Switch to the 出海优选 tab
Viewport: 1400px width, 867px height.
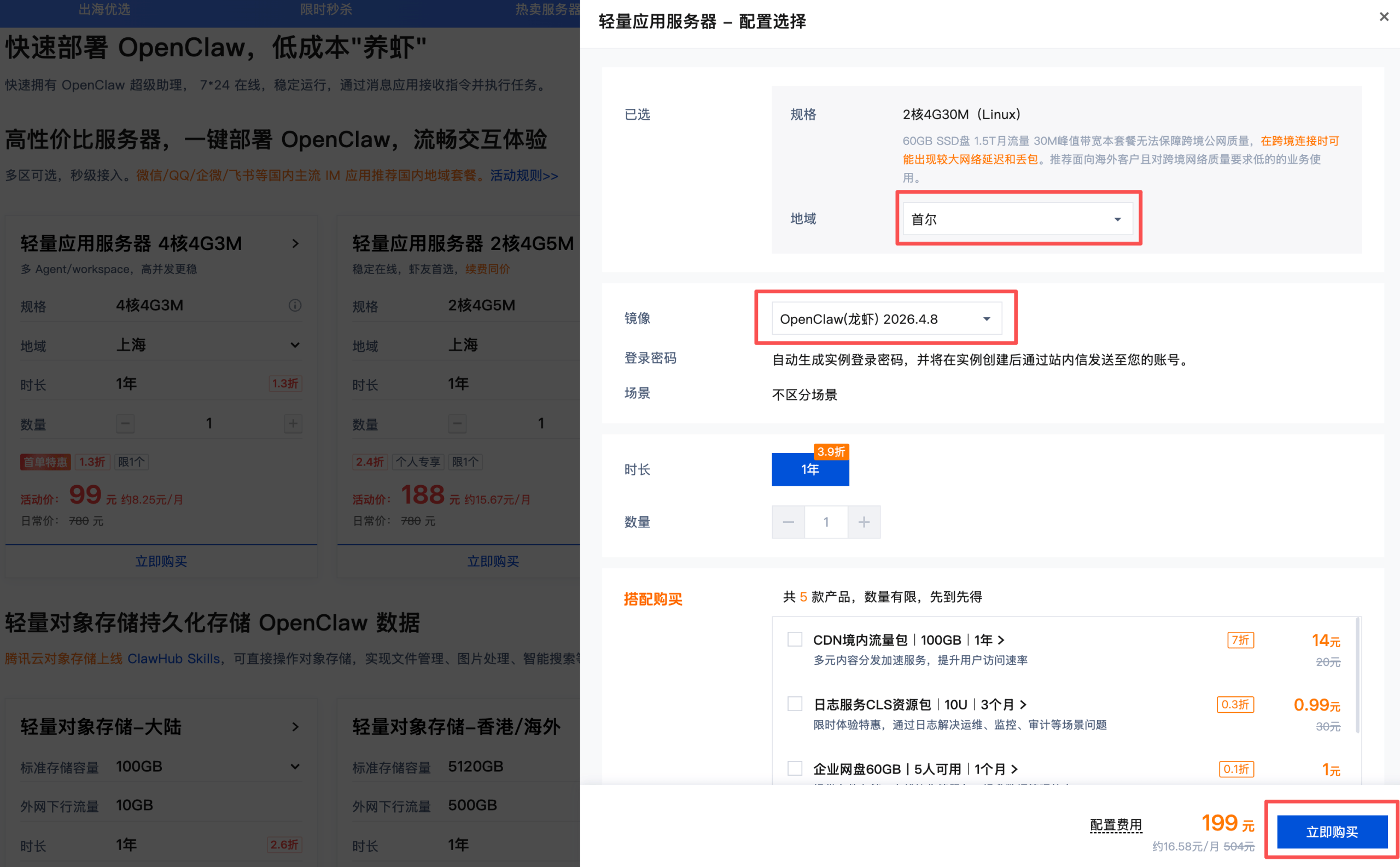point(104,10)
